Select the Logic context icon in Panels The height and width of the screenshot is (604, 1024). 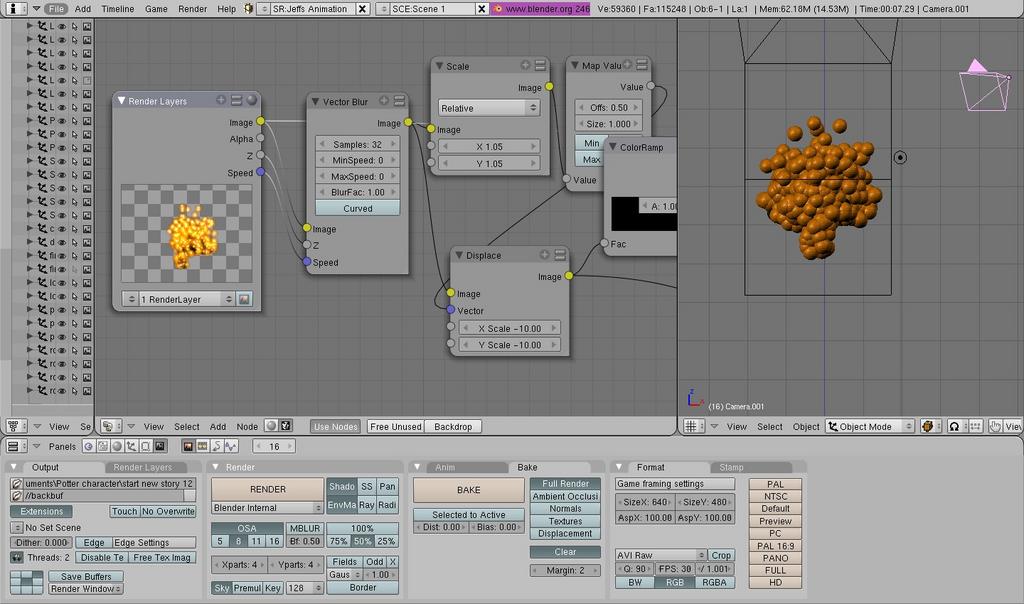[x=88, y=446]
